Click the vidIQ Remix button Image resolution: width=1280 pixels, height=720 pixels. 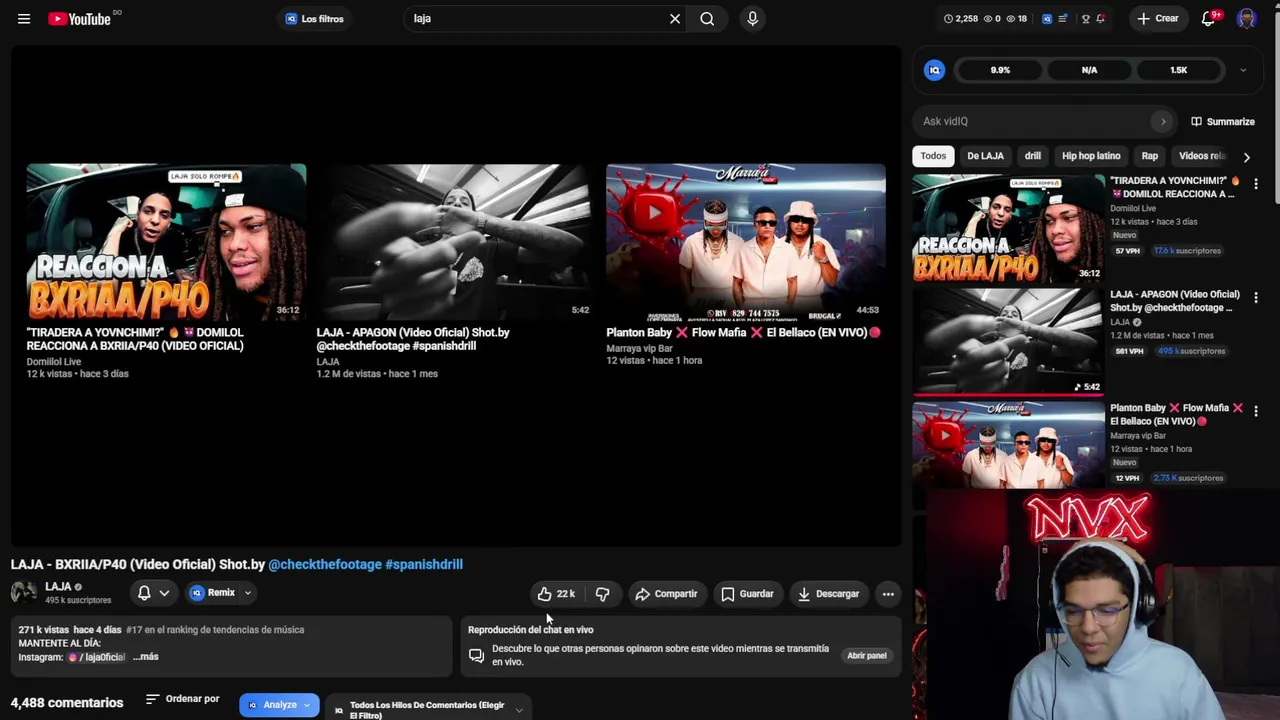(x=214, y=593)
